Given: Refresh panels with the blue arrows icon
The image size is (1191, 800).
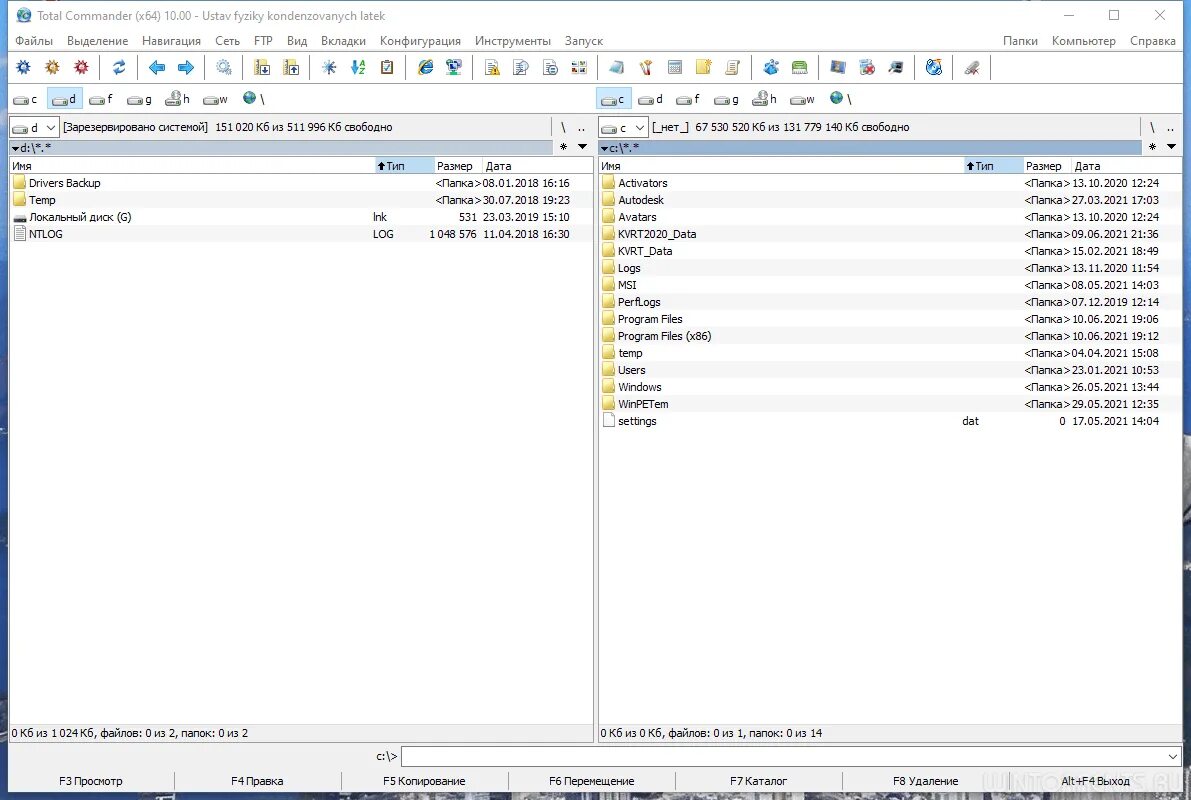Looking at the screenshot, I should click(x=119, y=68).
